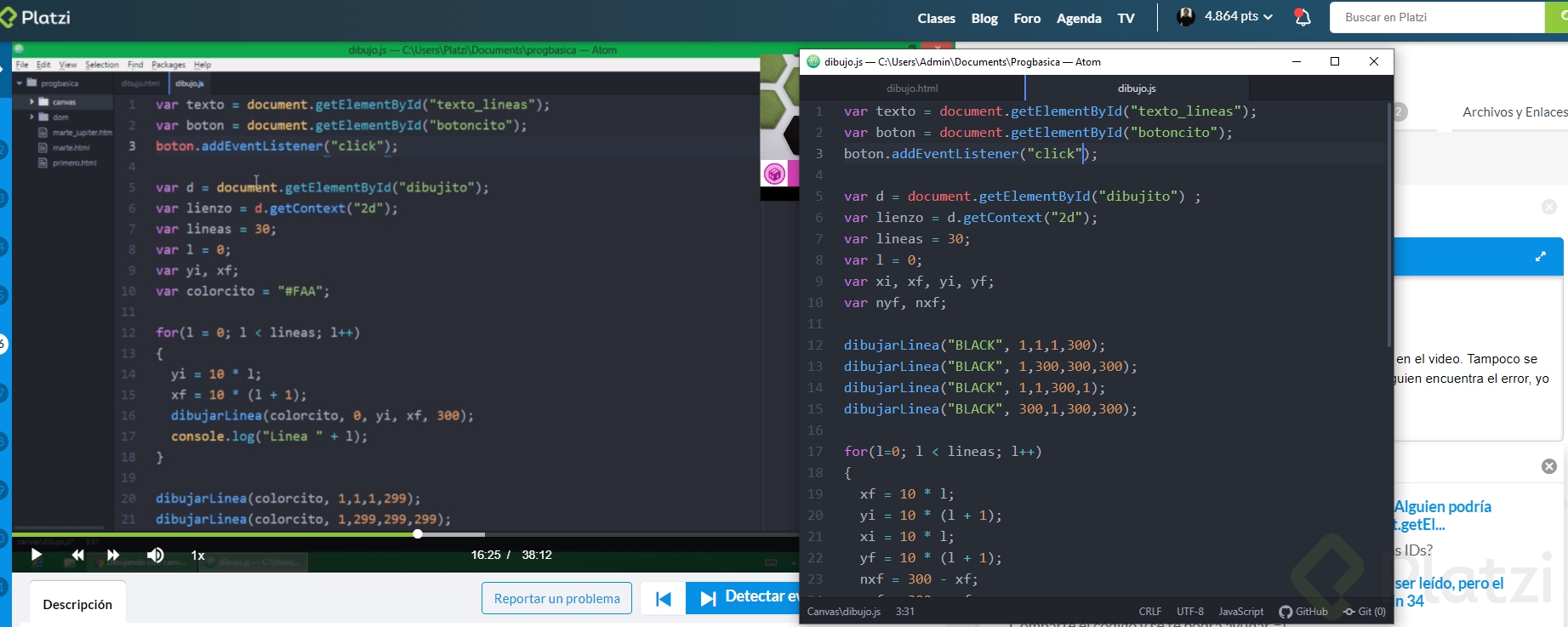Click the Atom editor vertical scrollbar
1568x627 pixels.
pos(1389,225)
